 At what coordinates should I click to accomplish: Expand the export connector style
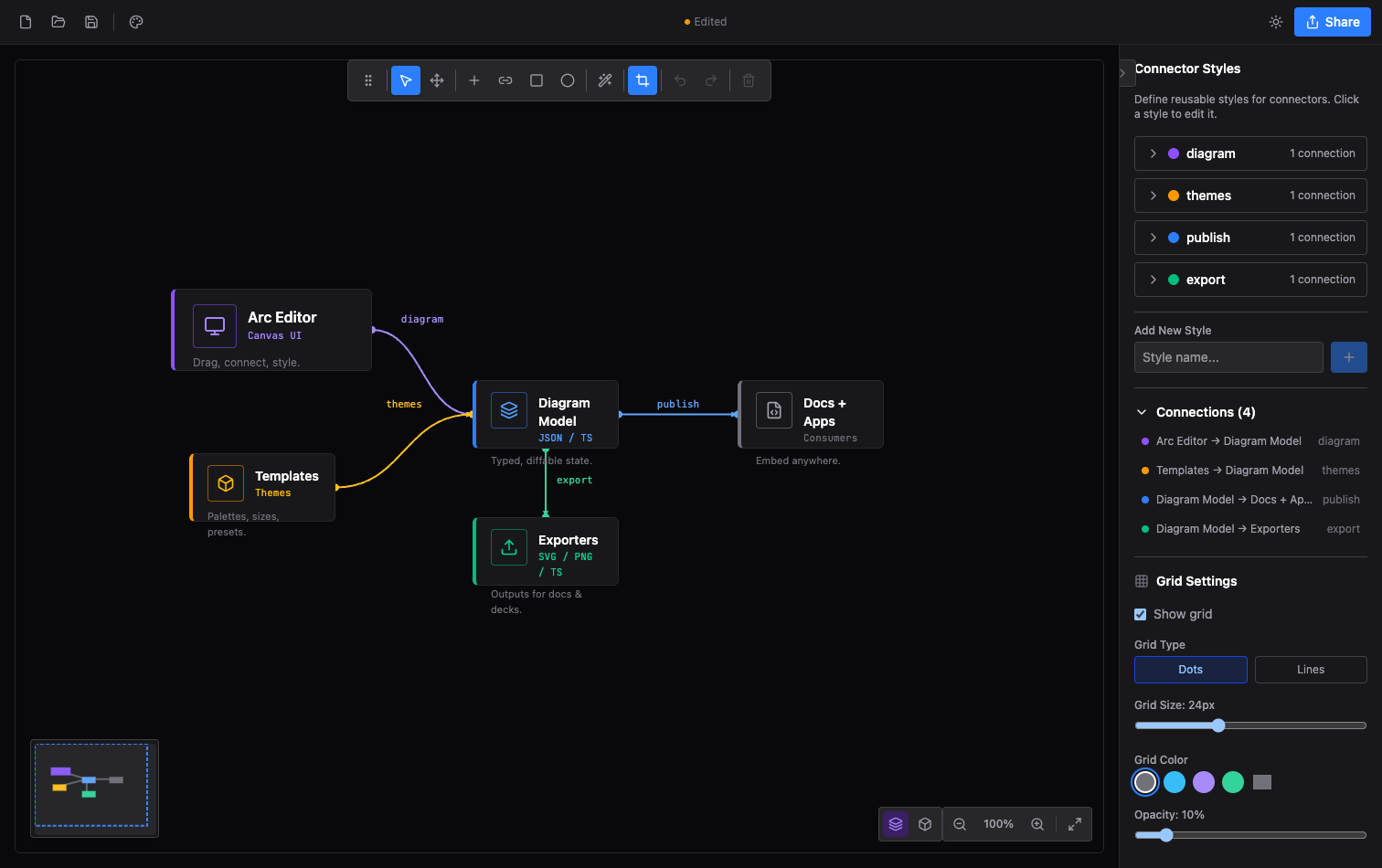pos(1250,280)
